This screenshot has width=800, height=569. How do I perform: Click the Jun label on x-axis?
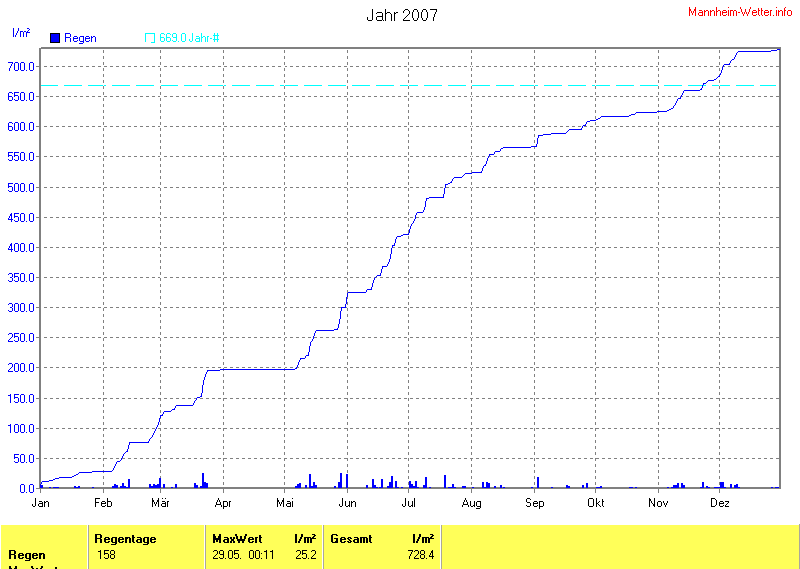click(348, 503)
